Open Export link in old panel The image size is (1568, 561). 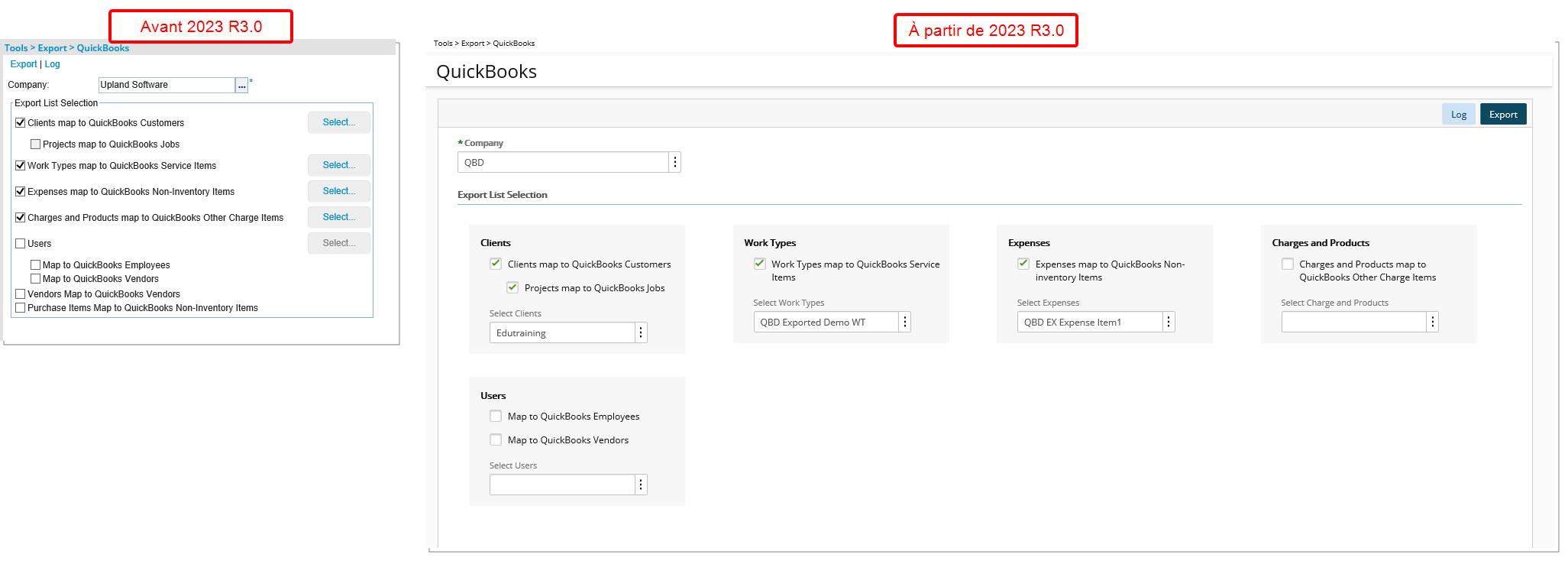tap(24, 64)
